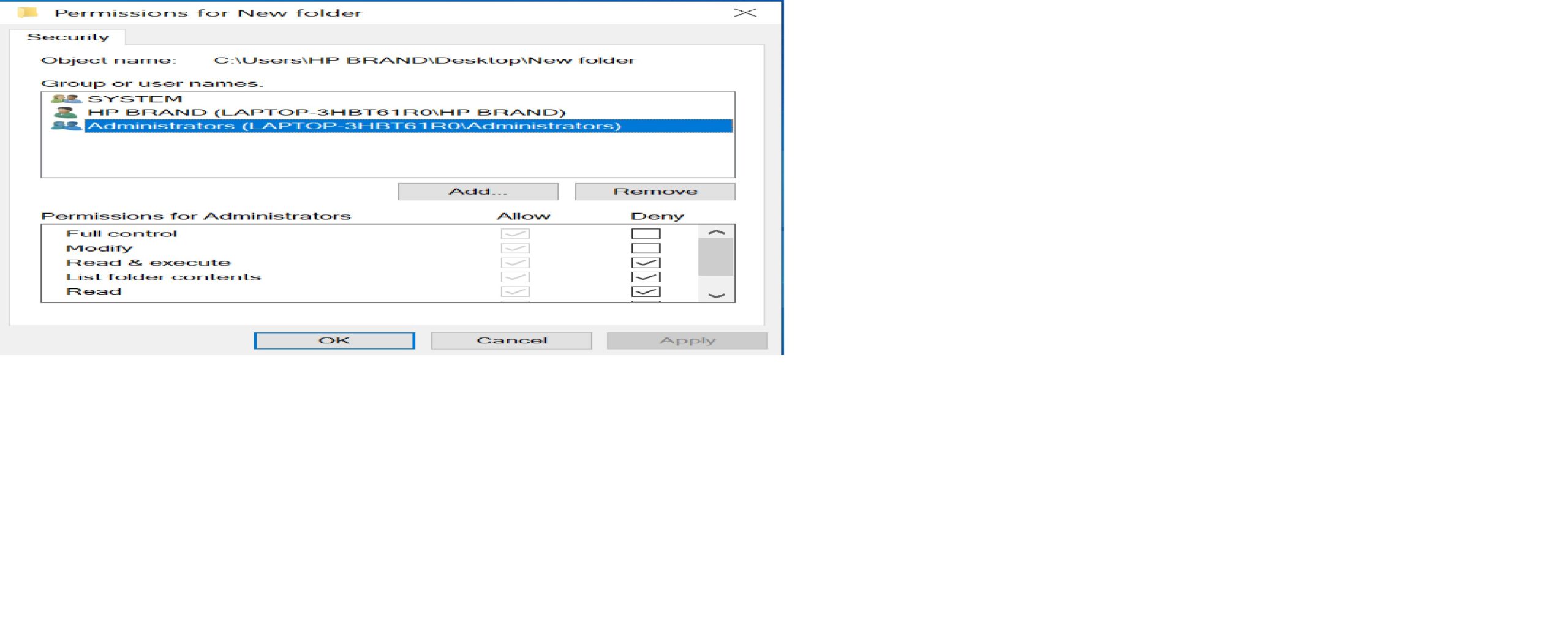Check Deny for Modify
Image resolution: width=1568 pixels, height=638 pixels.
click(647, 247)
